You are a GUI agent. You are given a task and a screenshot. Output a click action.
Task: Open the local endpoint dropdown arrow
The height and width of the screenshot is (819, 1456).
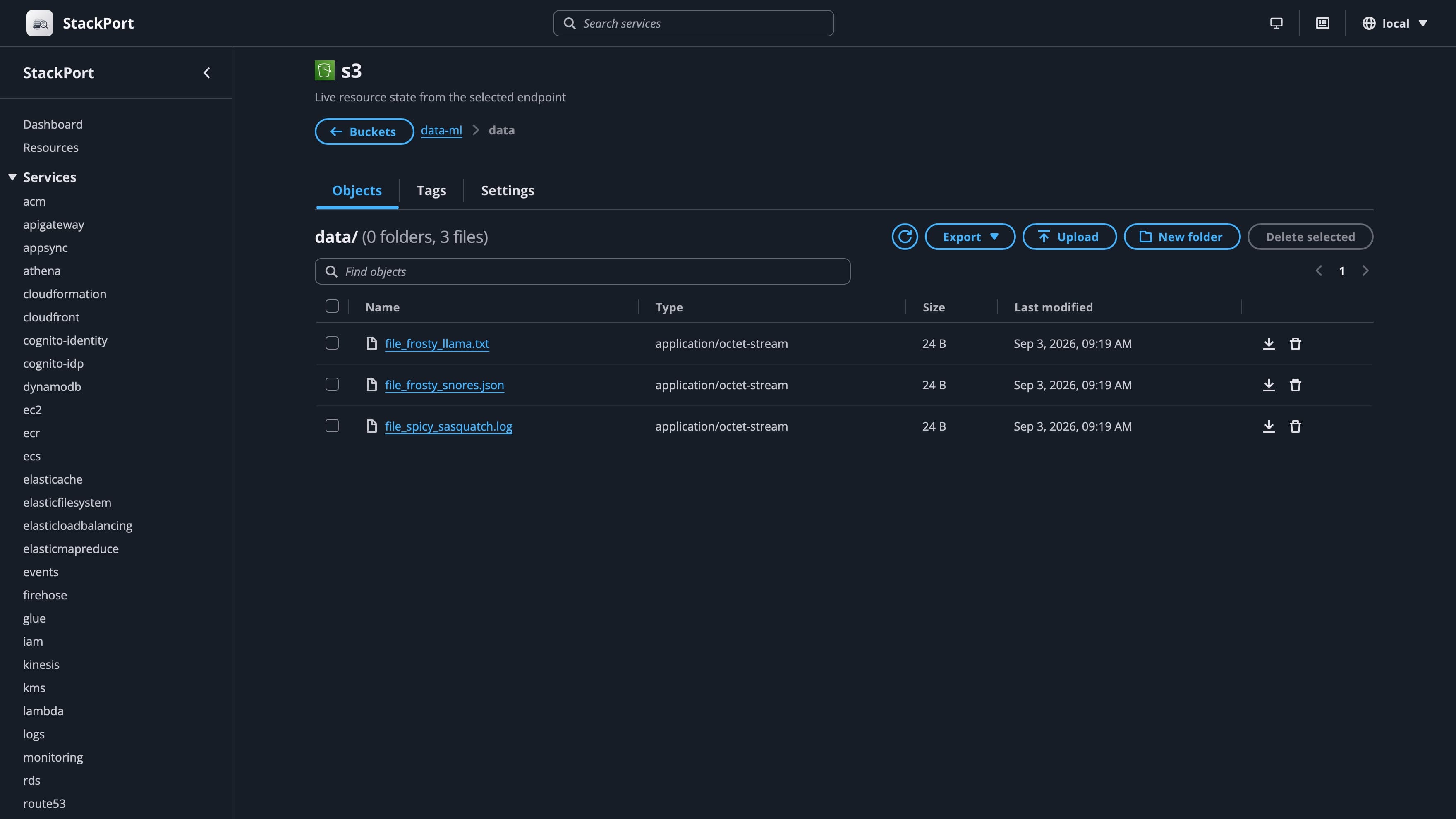(x=1423, y=23)
